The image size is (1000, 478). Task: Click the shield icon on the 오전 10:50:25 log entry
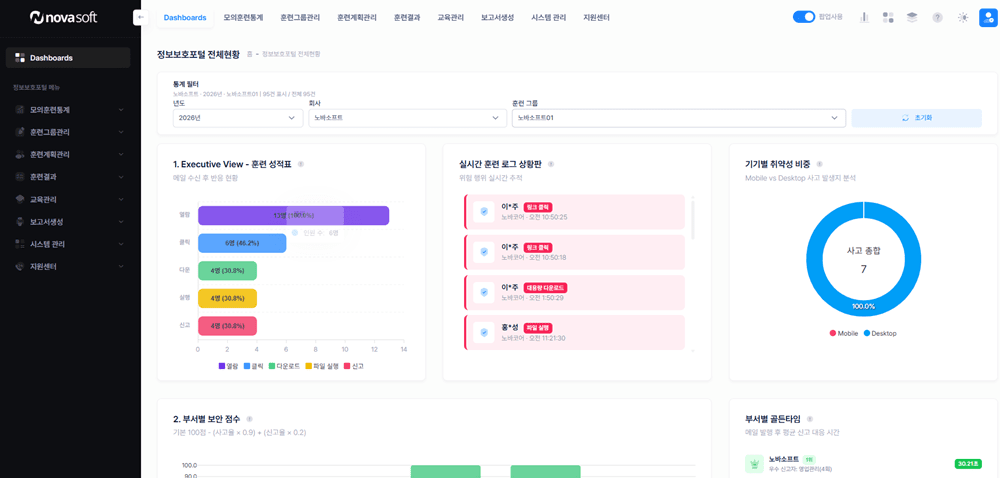click(x=484, y=212)
